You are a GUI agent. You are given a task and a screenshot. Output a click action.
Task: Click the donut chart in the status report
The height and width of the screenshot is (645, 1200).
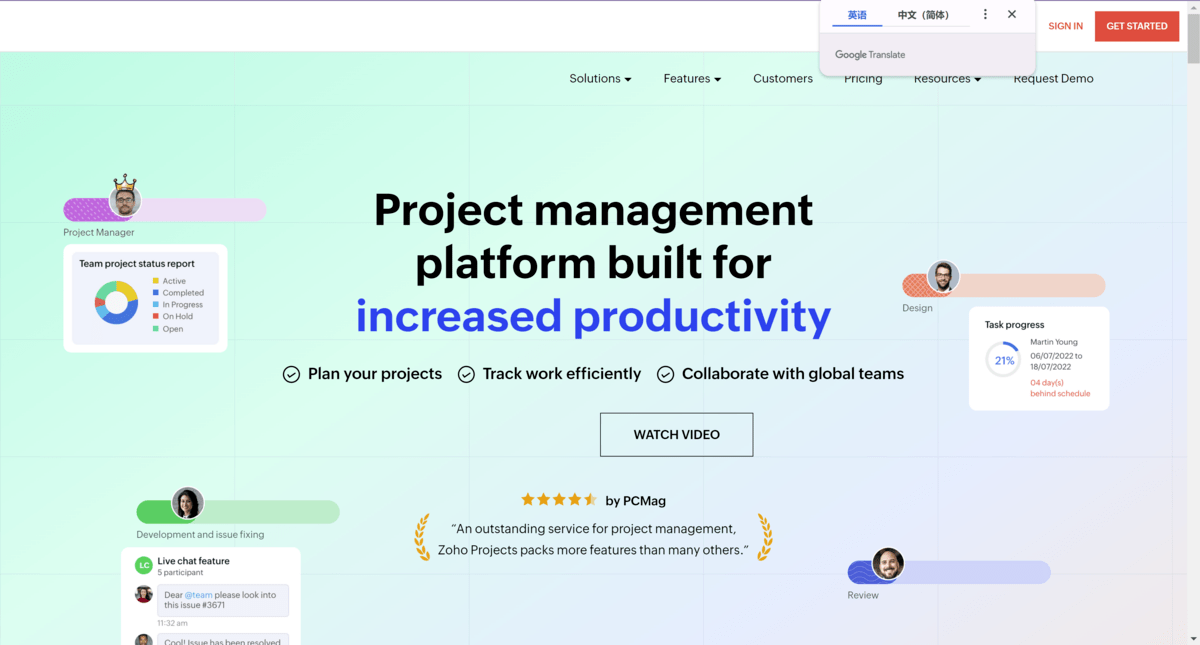coord(117,302)
